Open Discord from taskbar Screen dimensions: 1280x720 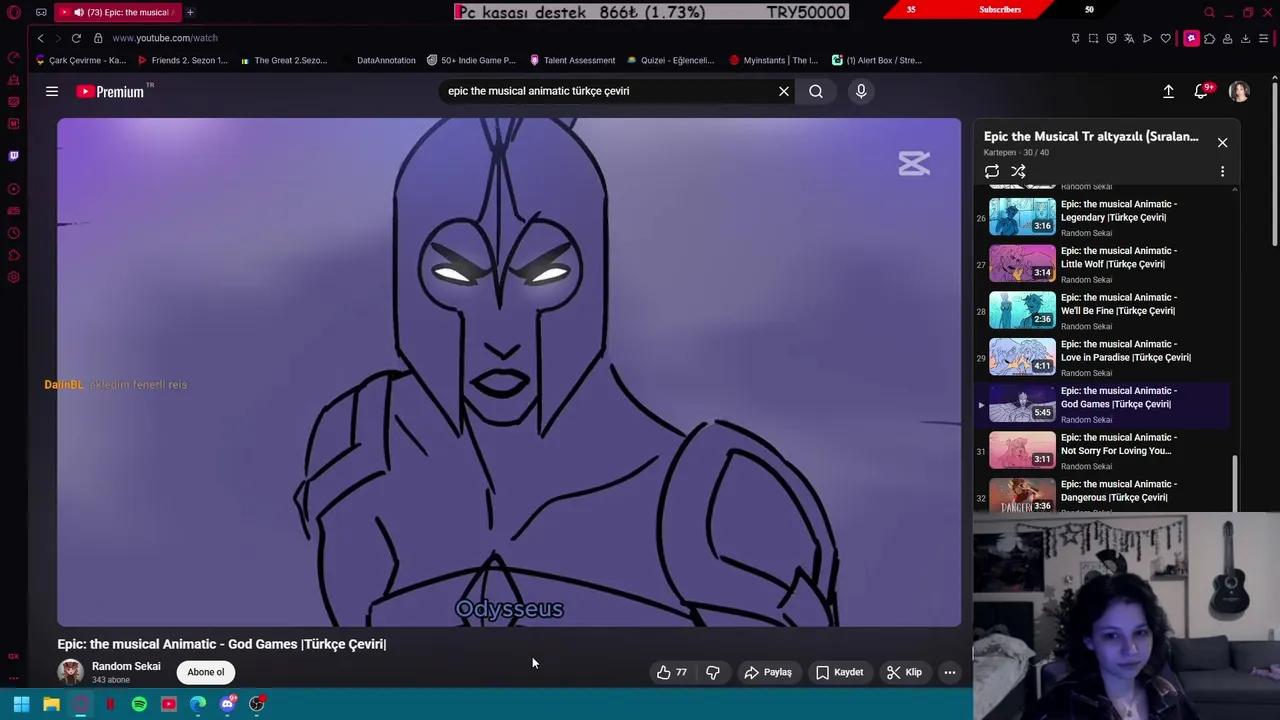[227, 704]
